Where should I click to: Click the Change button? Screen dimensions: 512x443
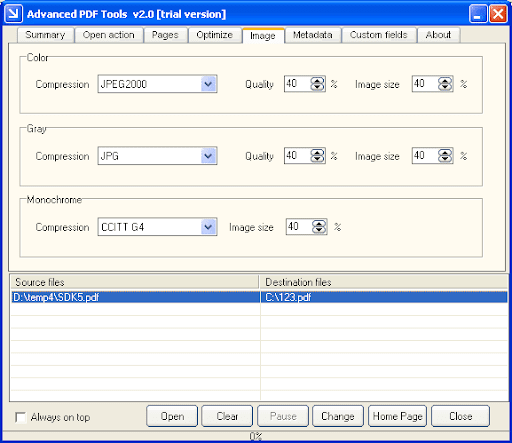pyautogui.click(x=338, y=416)
